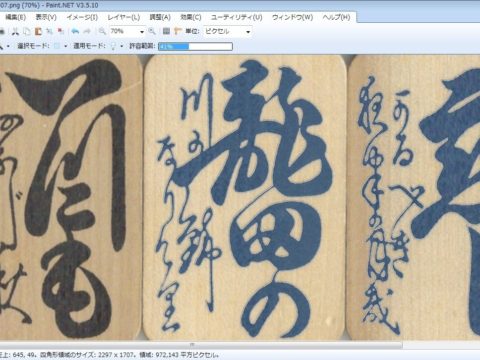
Task: Toggle the pixel grid icon
Action: click(x=166, y=31)
